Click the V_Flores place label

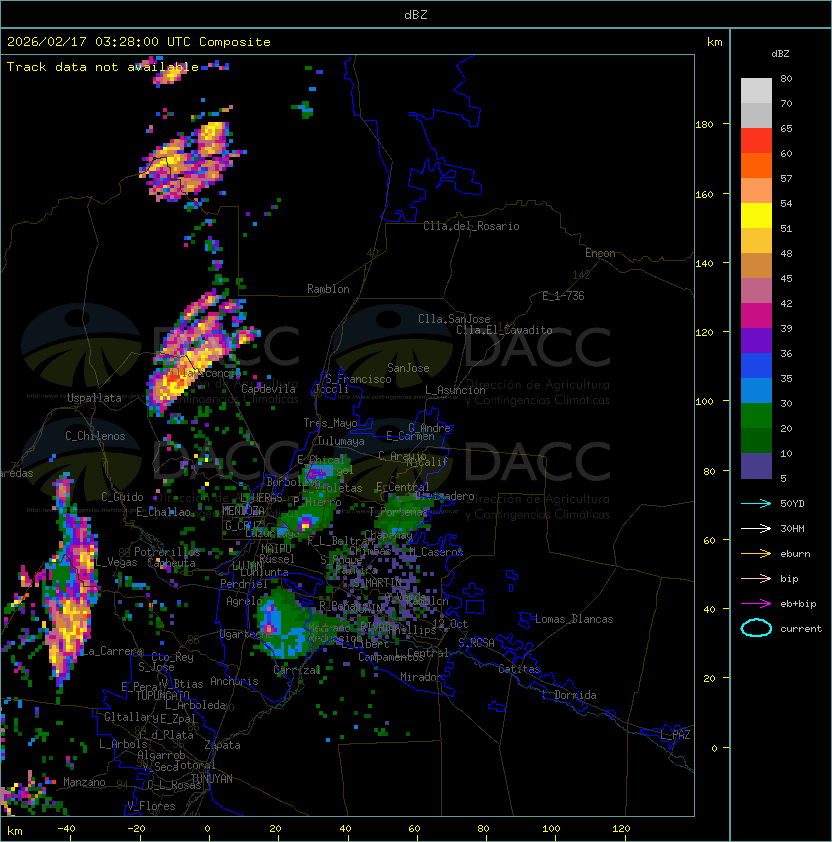click(x=151, y=806)
